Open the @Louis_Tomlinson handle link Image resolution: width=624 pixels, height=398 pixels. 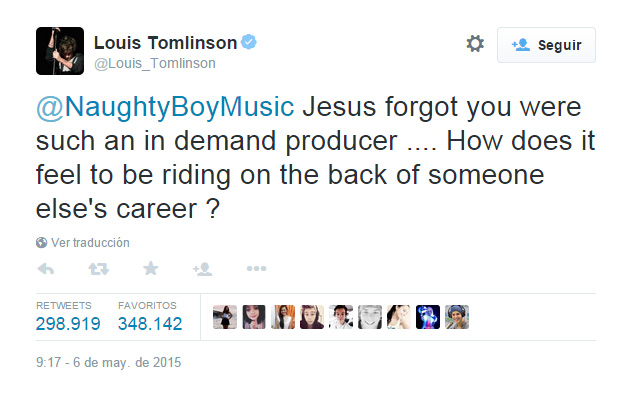point(155,63)
